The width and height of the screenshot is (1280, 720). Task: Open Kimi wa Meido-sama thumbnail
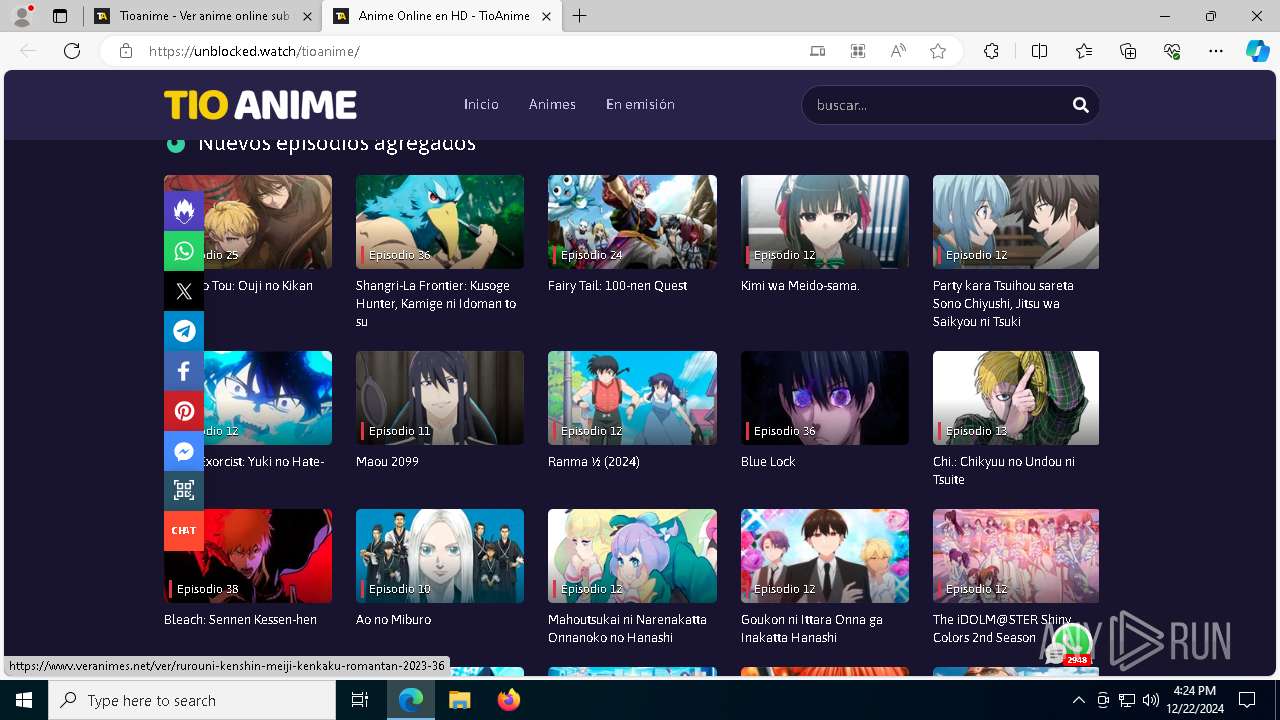825,222
